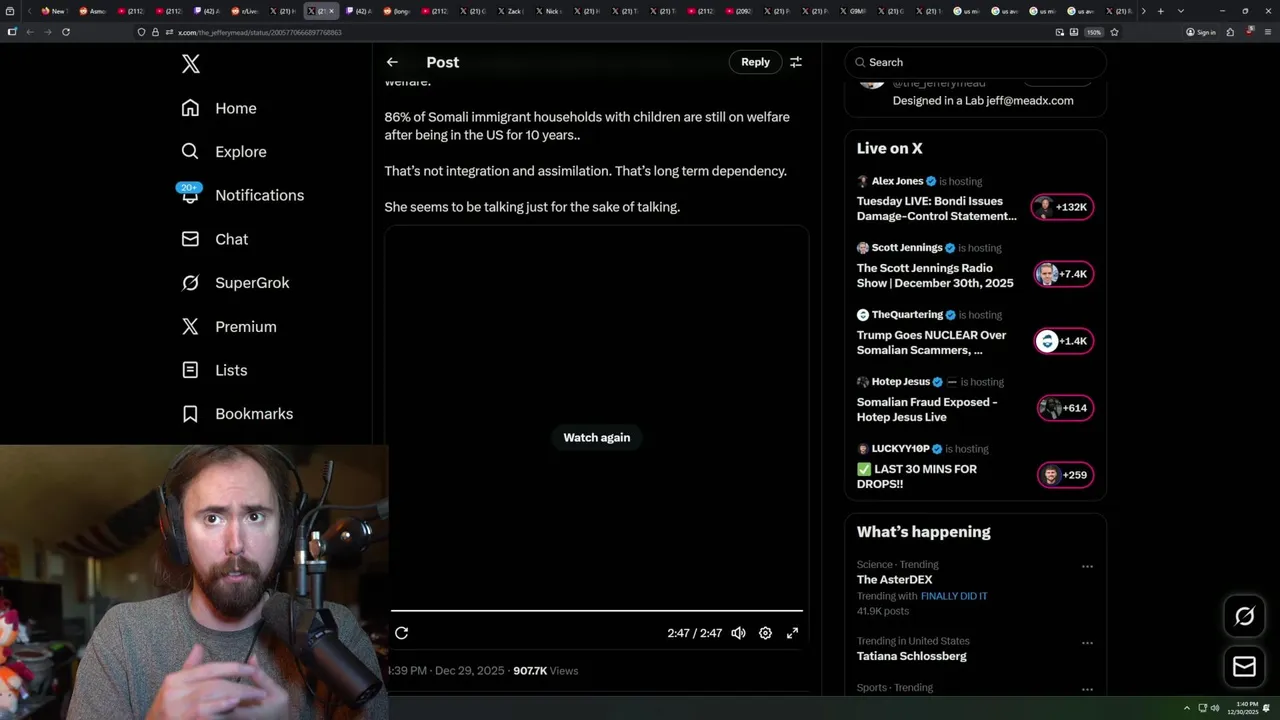
Task: Click the X logo in the sidebar
Action: [x=190, y=64]
